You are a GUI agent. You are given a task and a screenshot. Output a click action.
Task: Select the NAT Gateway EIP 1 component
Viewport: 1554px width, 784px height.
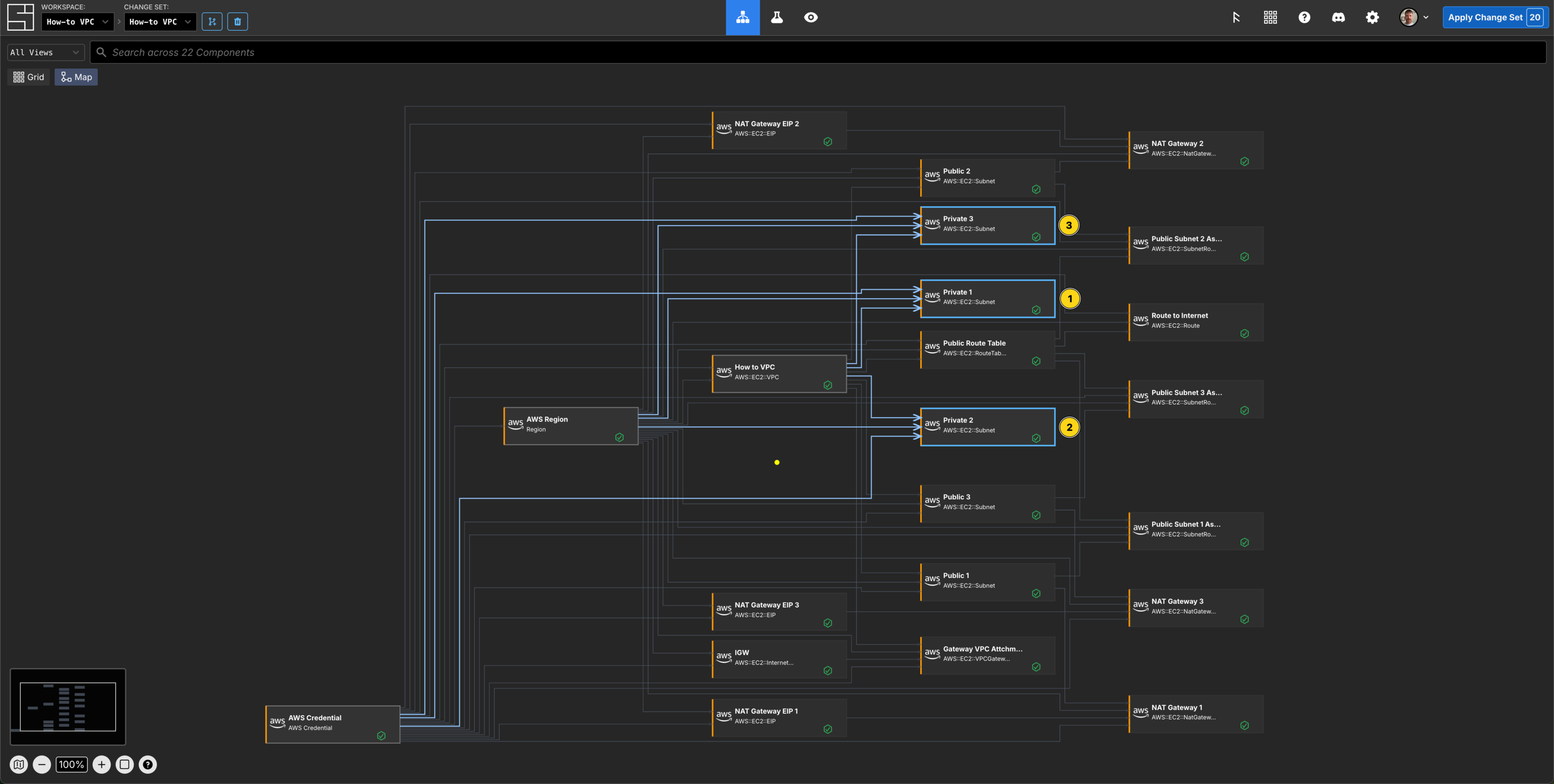[x=779, y=718]
